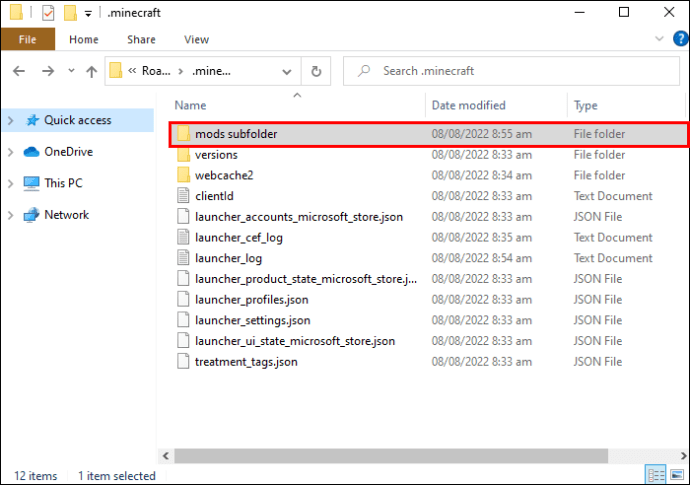Open Help with the question mark icon
The height and width of the screenshot is (485, 690).
click(x=680, y=39)
